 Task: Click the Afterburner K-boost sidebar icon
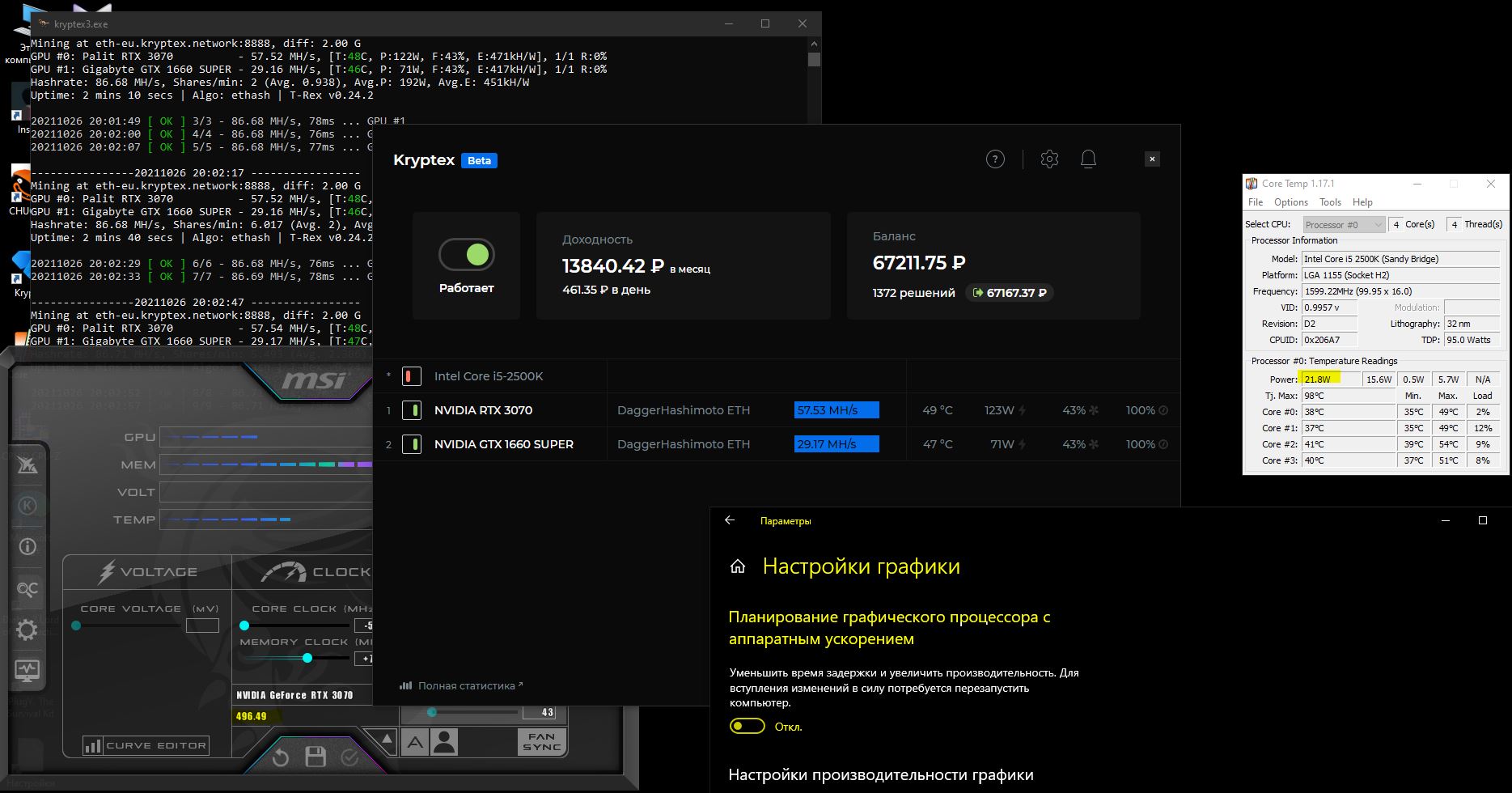pyautogui.click(x=27, y=507)
